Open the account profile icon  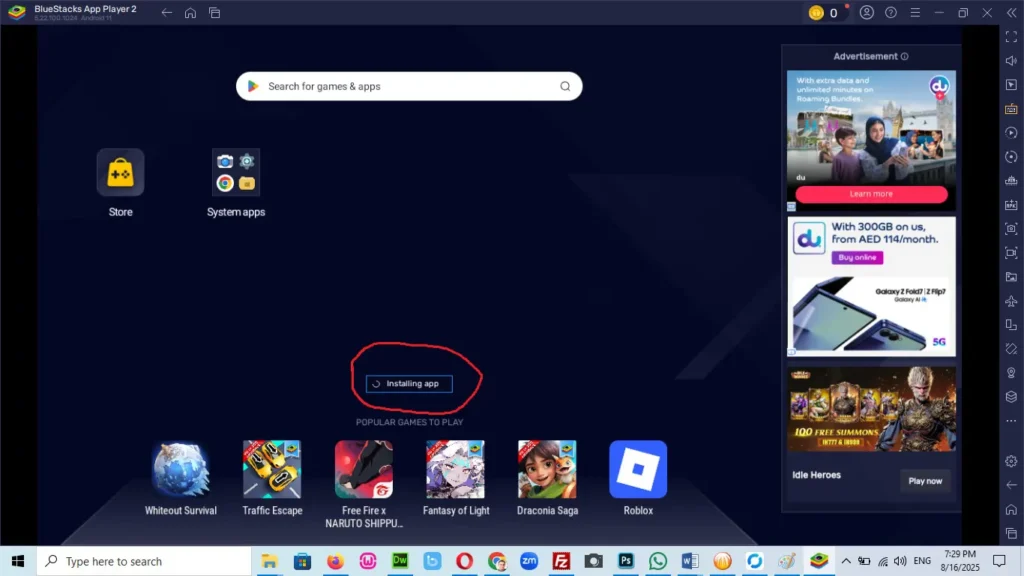pos(867,13)
